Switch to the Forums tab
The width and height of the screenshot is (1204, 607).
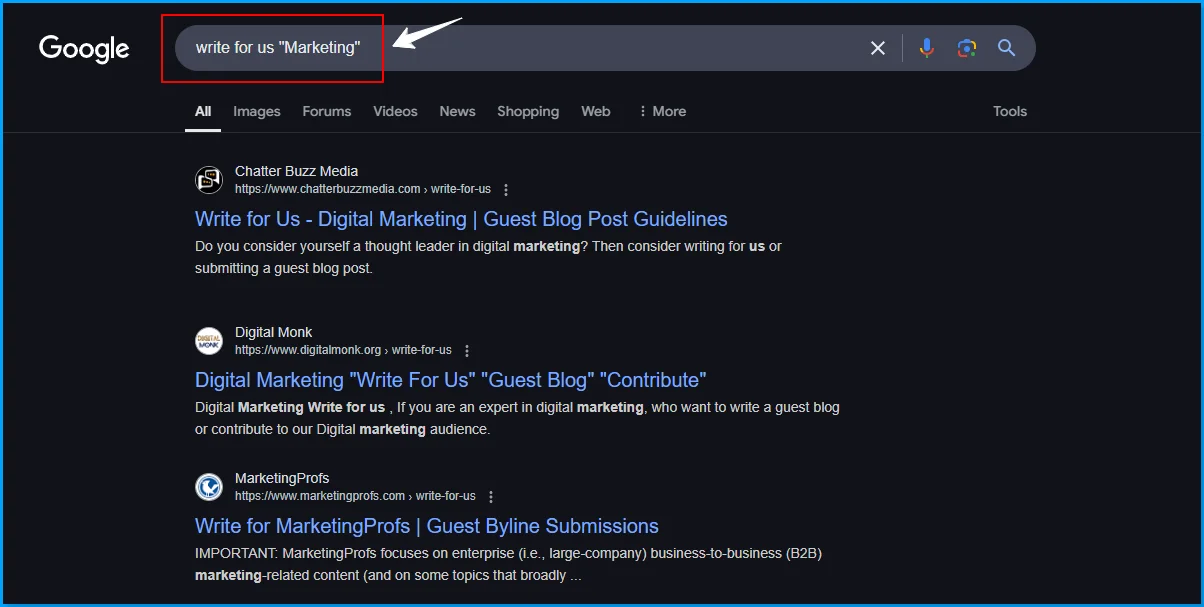(327, 111)
